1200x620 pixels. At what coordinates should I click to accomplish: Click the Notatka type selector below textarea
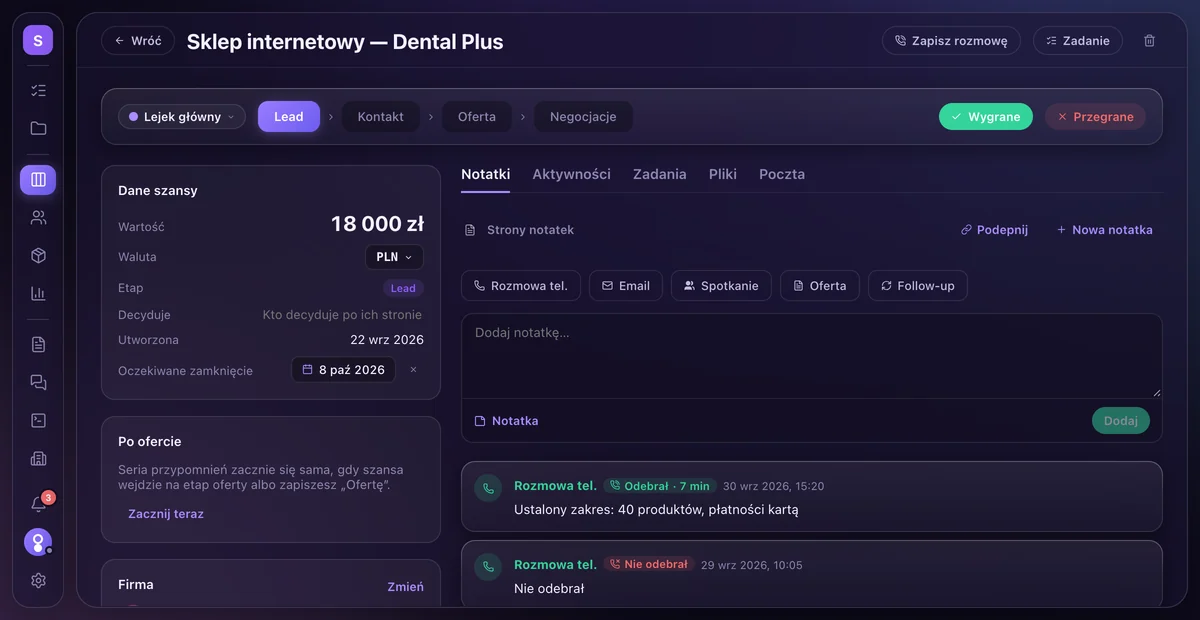506,421
